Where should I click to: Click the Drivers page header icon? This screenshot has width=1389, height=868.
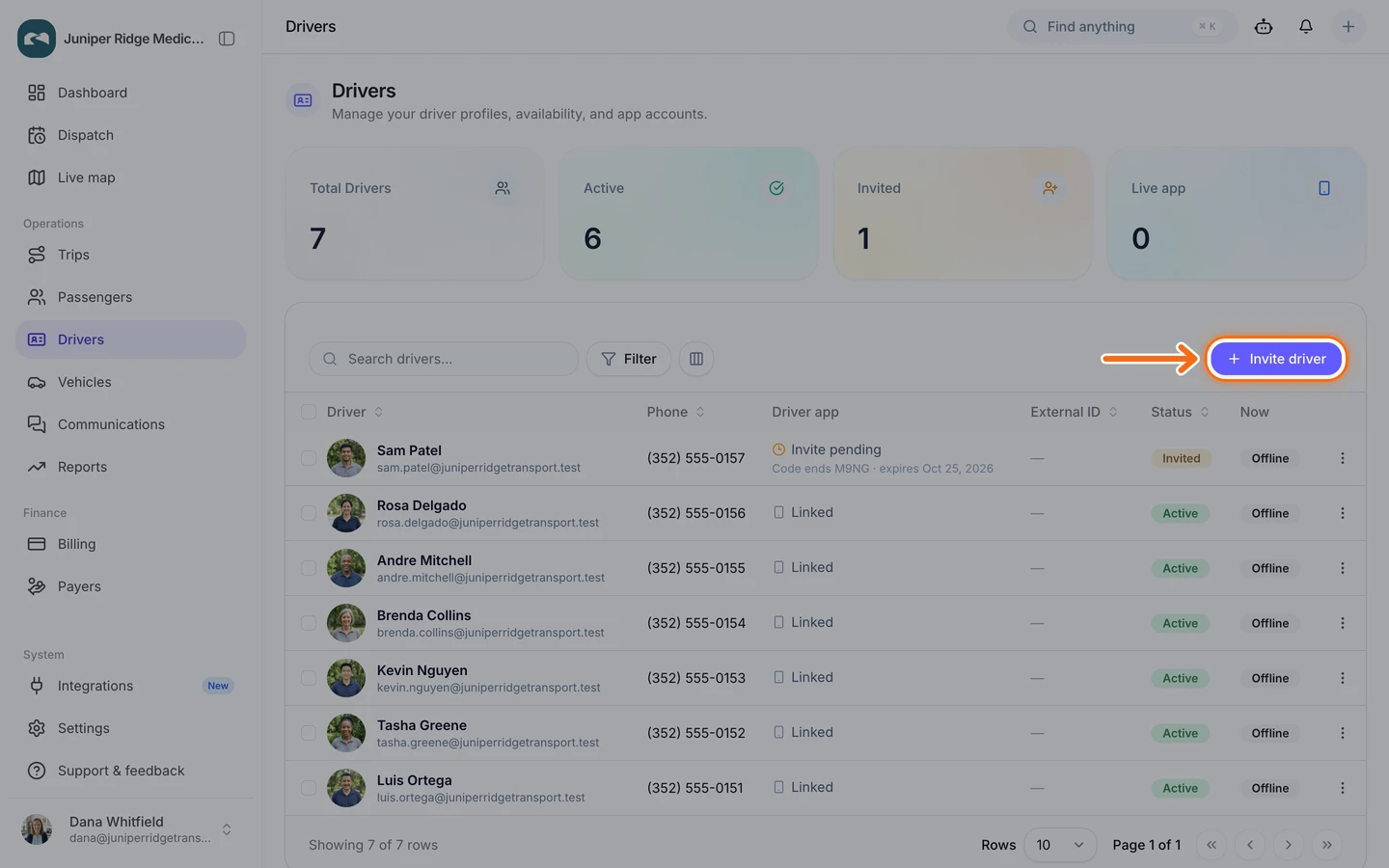[303, 100]
